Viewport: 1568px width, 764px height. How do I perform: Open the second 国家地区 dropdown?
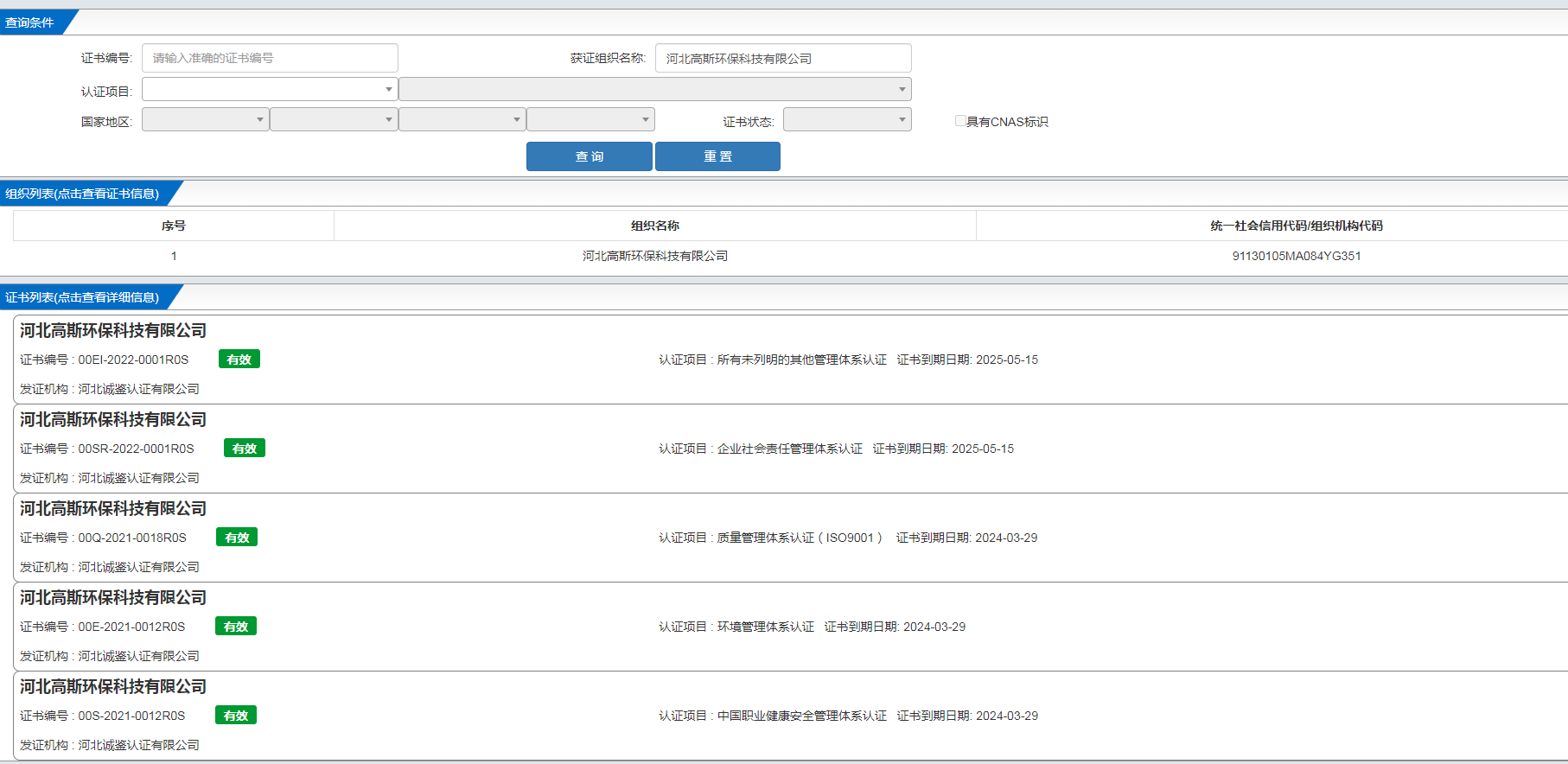point(334,119)
